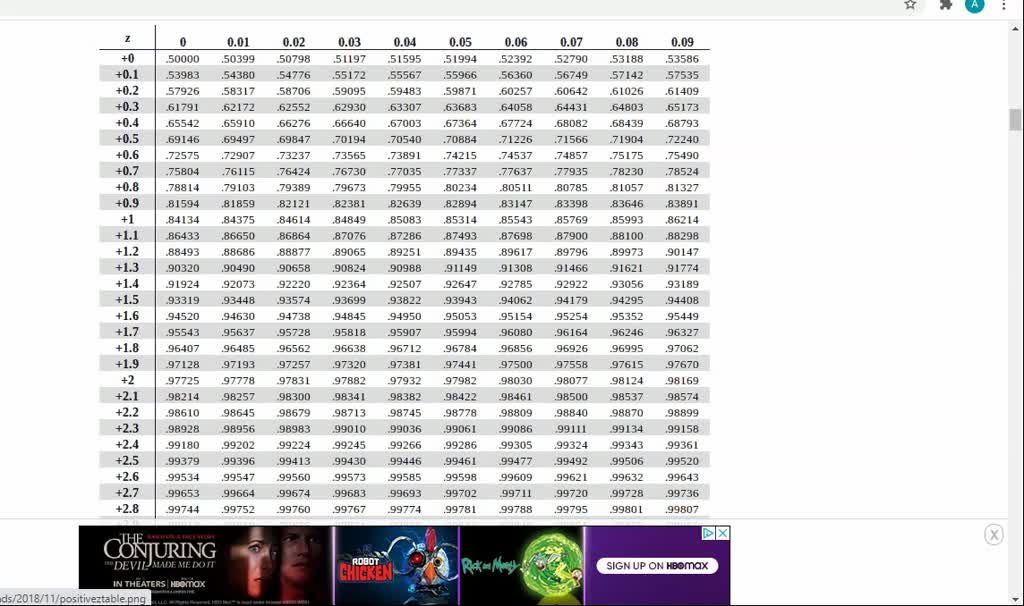Click the z column header in the table

click(x=127, y=39)
